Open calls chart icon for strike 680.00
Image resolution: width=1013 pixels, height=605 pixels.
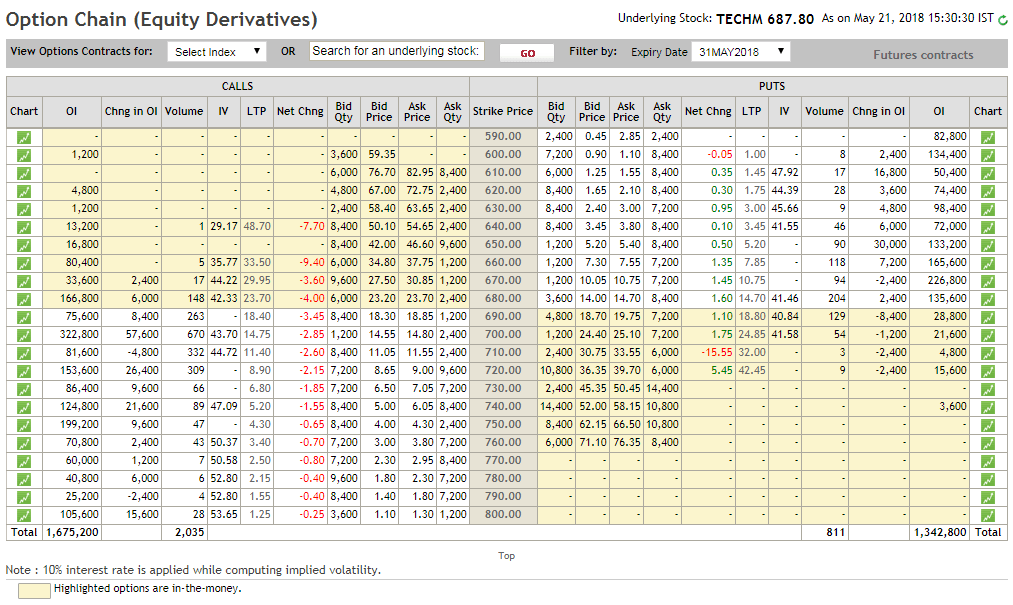click(x=24, y=299)
